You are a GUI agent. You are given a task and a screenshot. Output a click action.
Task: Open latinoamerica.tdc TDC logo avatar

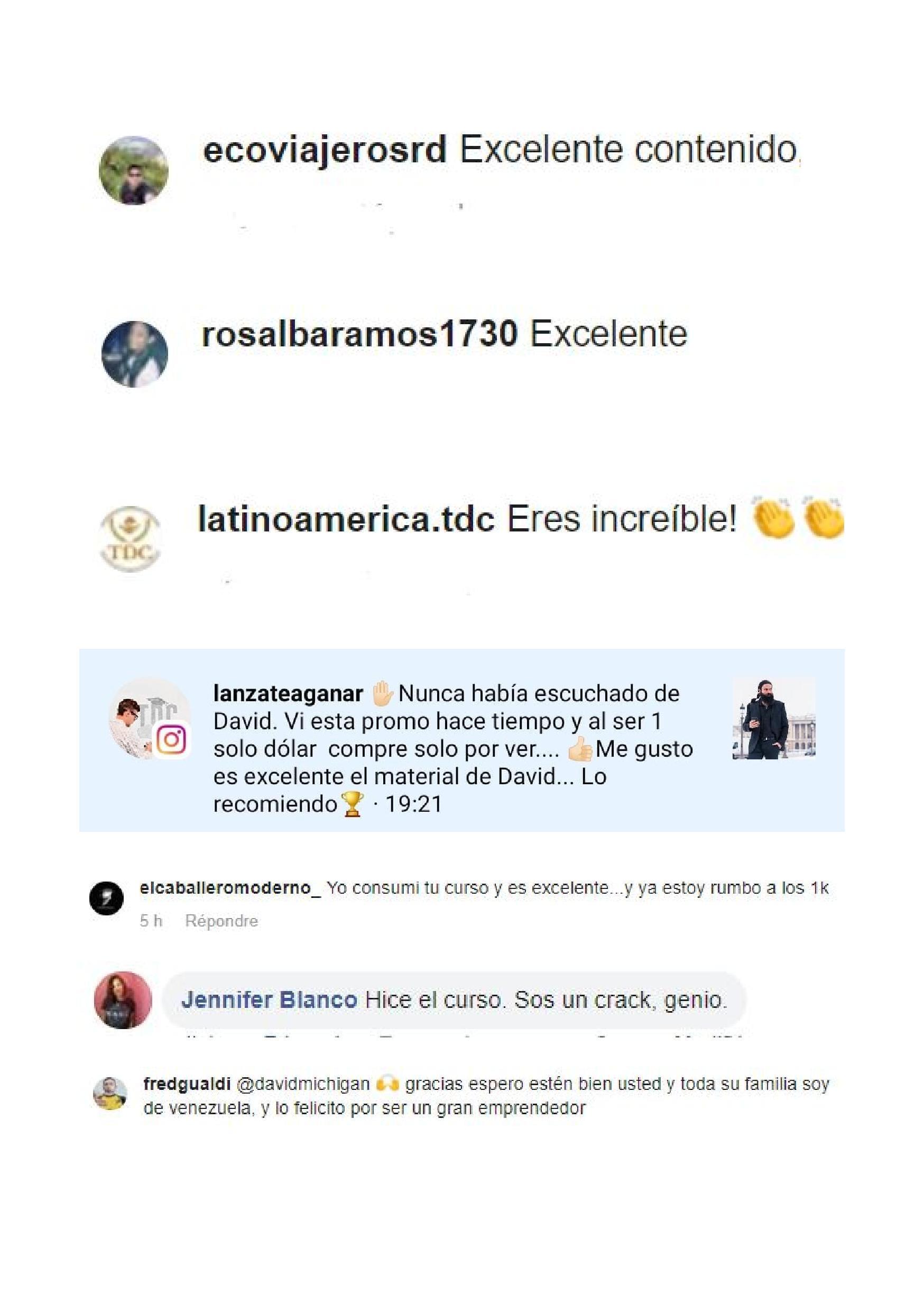tap(130, 538)
